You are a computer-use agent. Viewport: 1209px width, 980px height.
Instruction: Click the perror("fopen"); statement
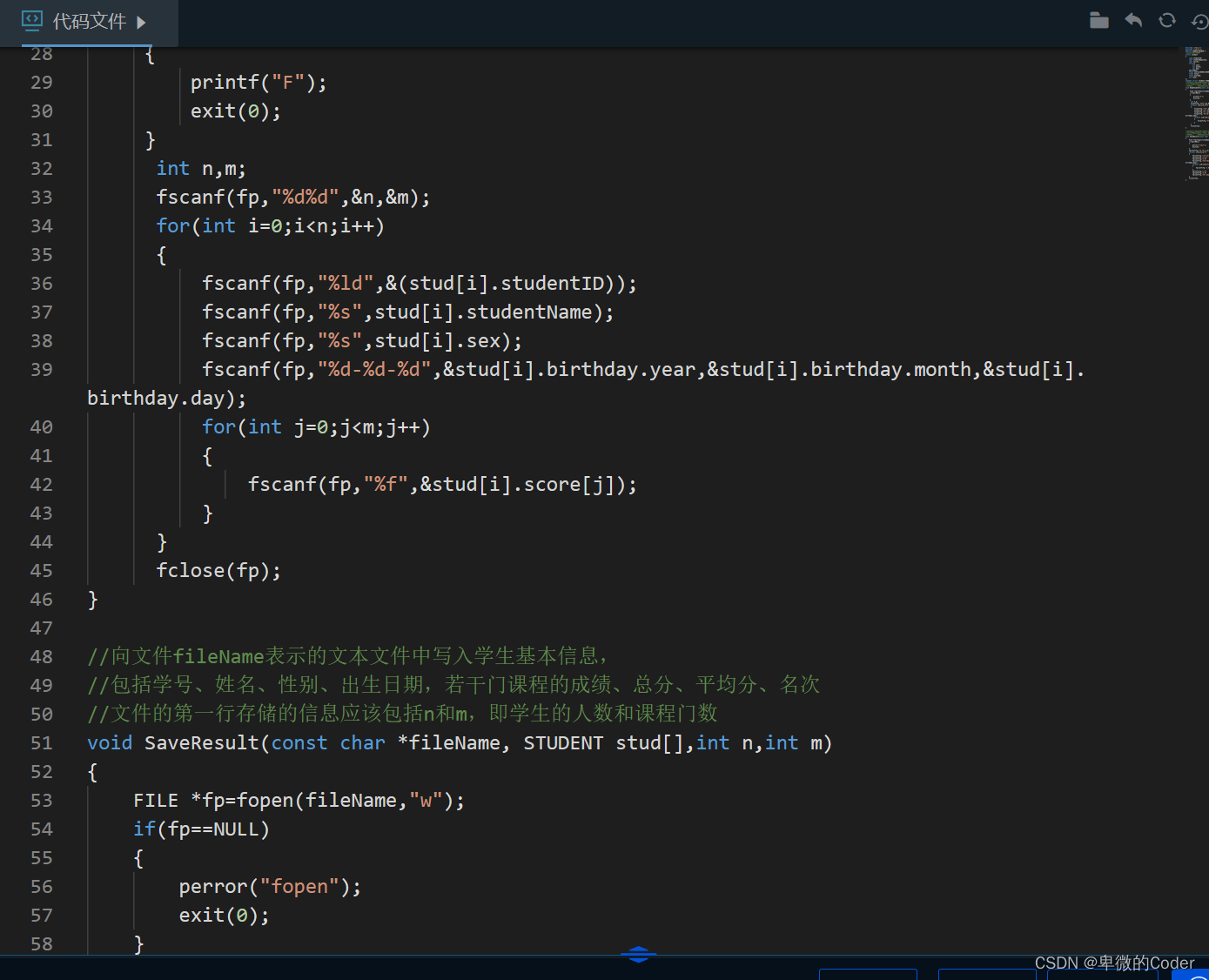tap(270, 887)
